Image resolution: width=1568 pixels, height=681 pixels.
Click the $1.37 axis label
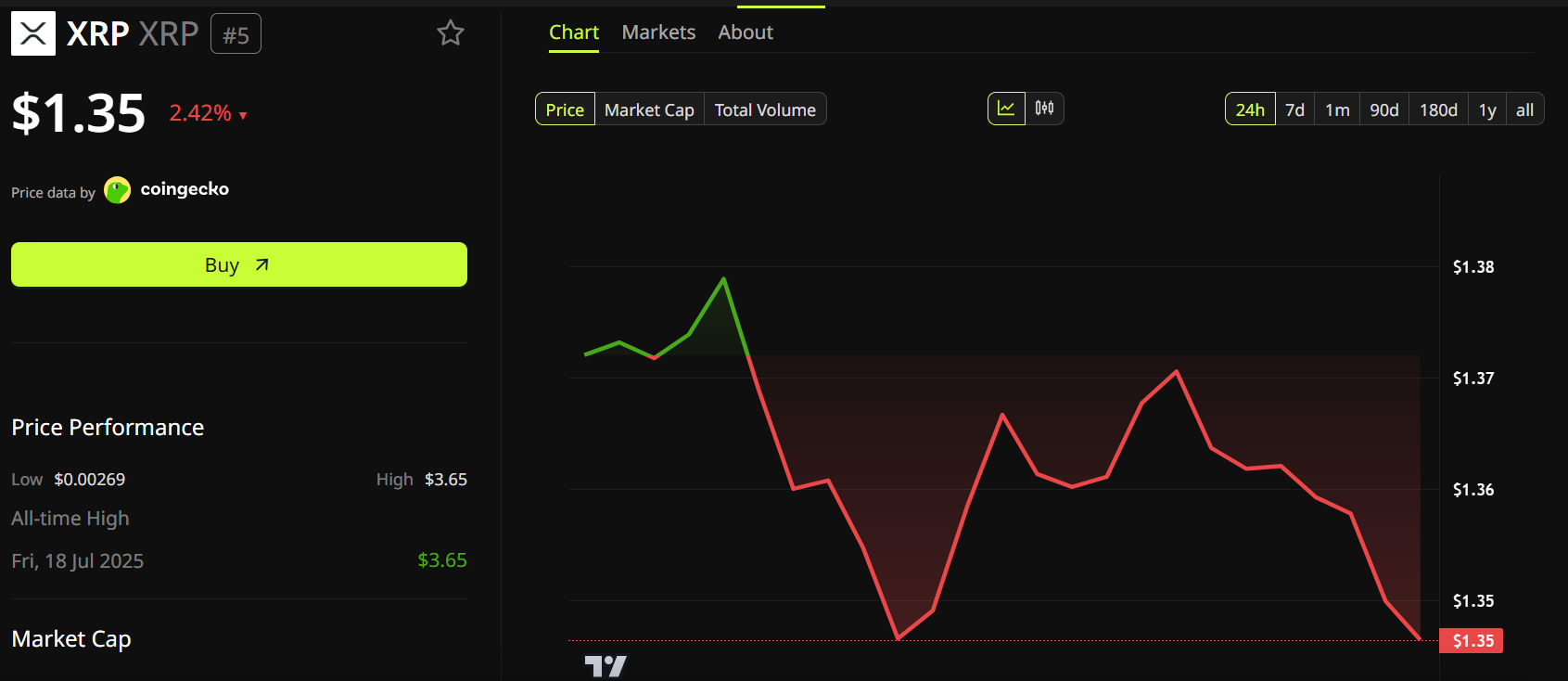pos(1472,379)
